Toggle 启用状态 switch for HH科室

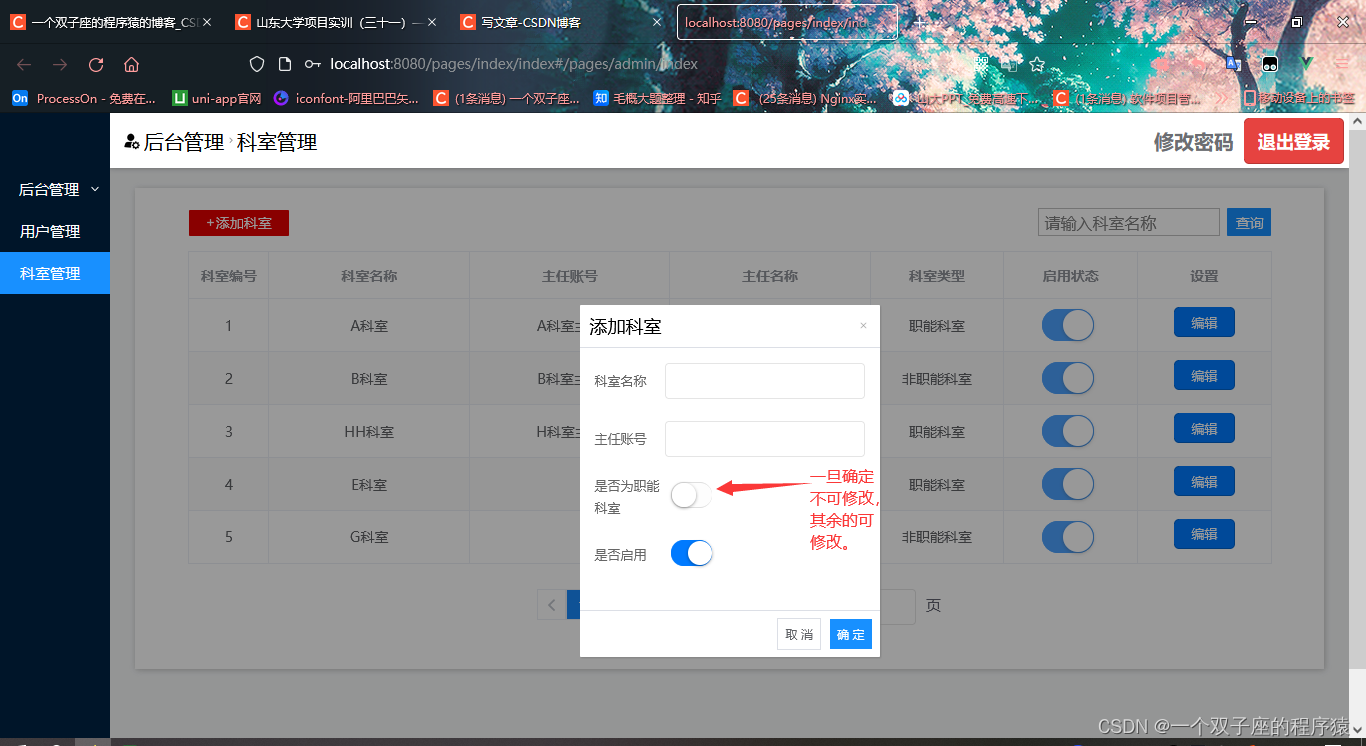click(x=1068, y=431)
